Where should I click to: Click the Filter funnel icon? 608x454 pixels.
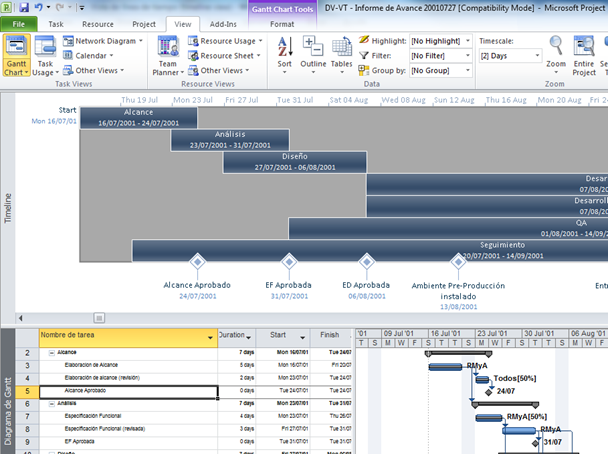point(364,55)
